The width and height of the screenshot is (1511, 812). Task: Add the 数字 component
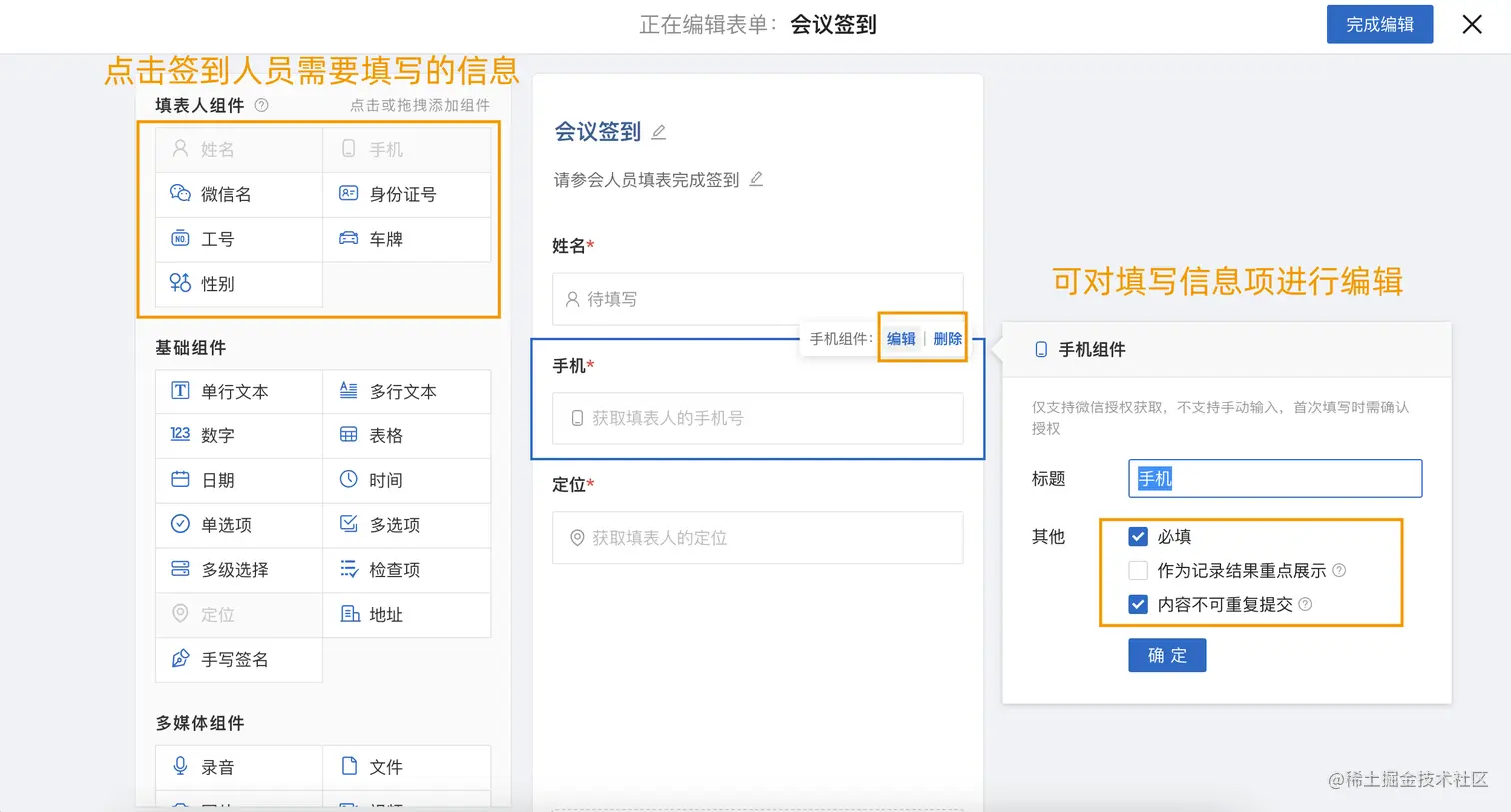(239, 435)
